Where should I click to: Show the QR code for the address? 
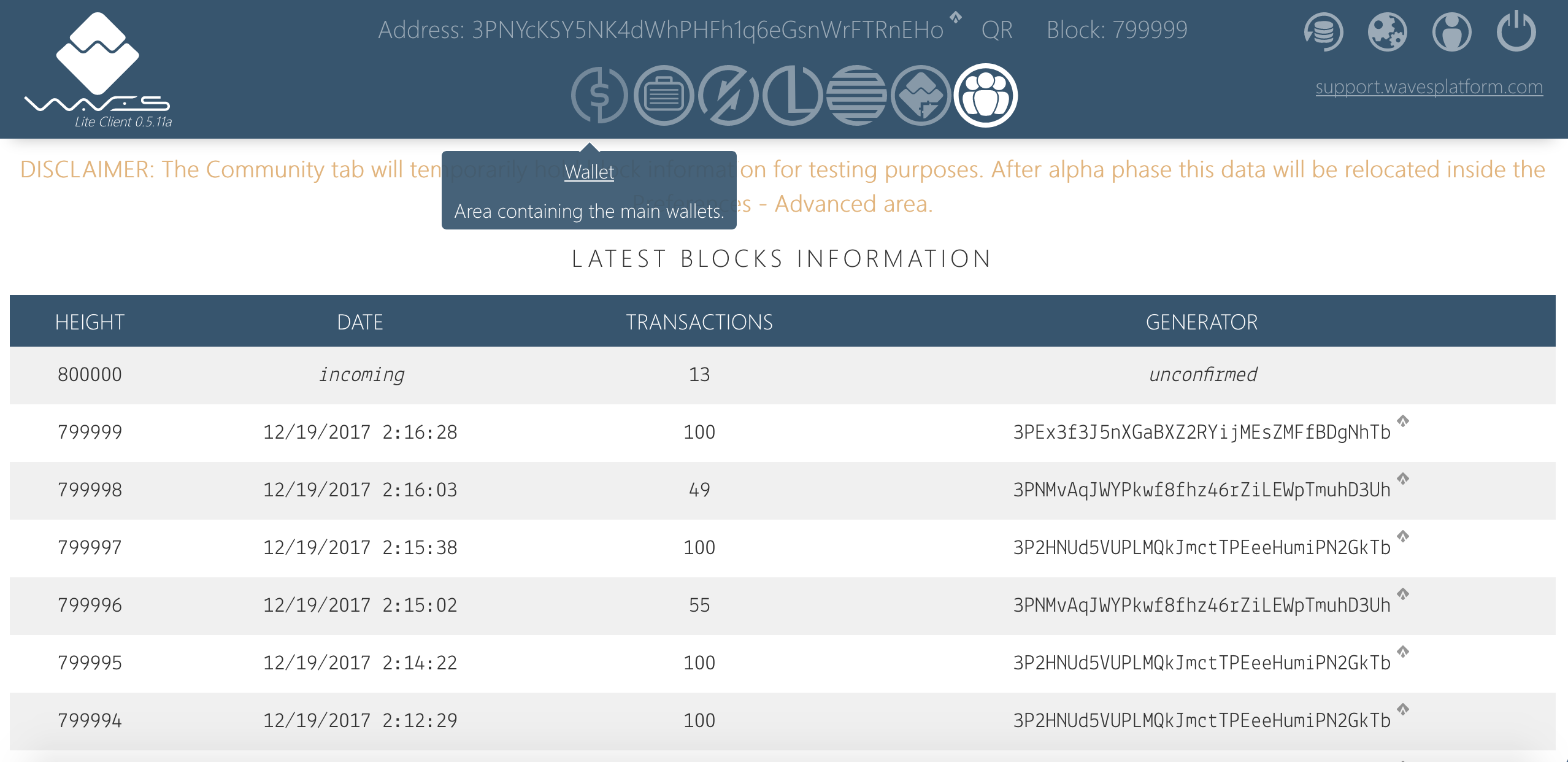point(997,30)
